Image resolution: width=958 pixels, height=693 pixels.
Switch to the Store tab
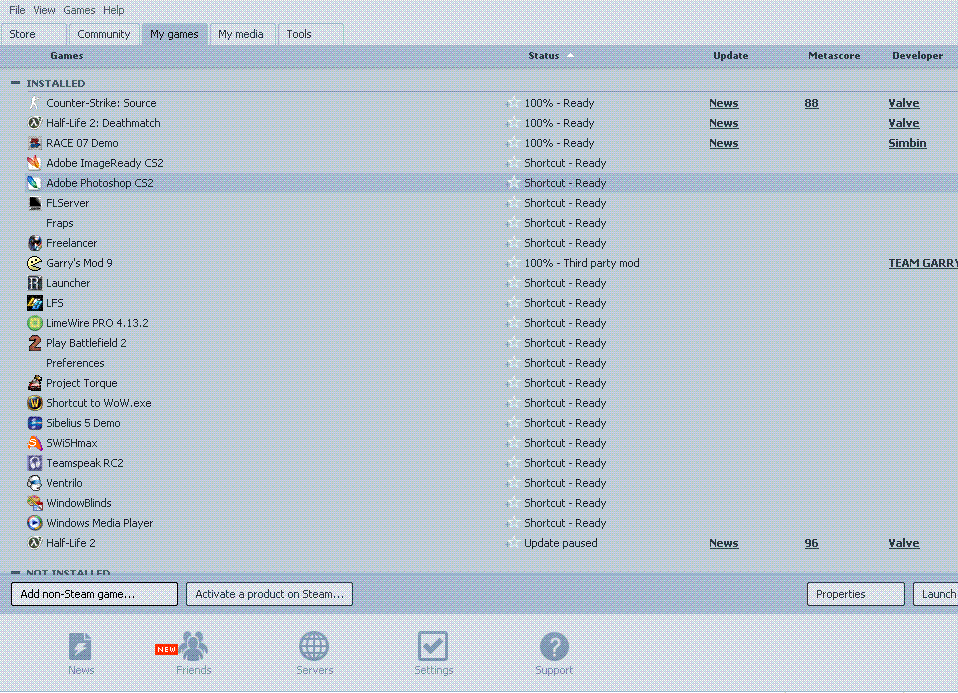[33, 34]
